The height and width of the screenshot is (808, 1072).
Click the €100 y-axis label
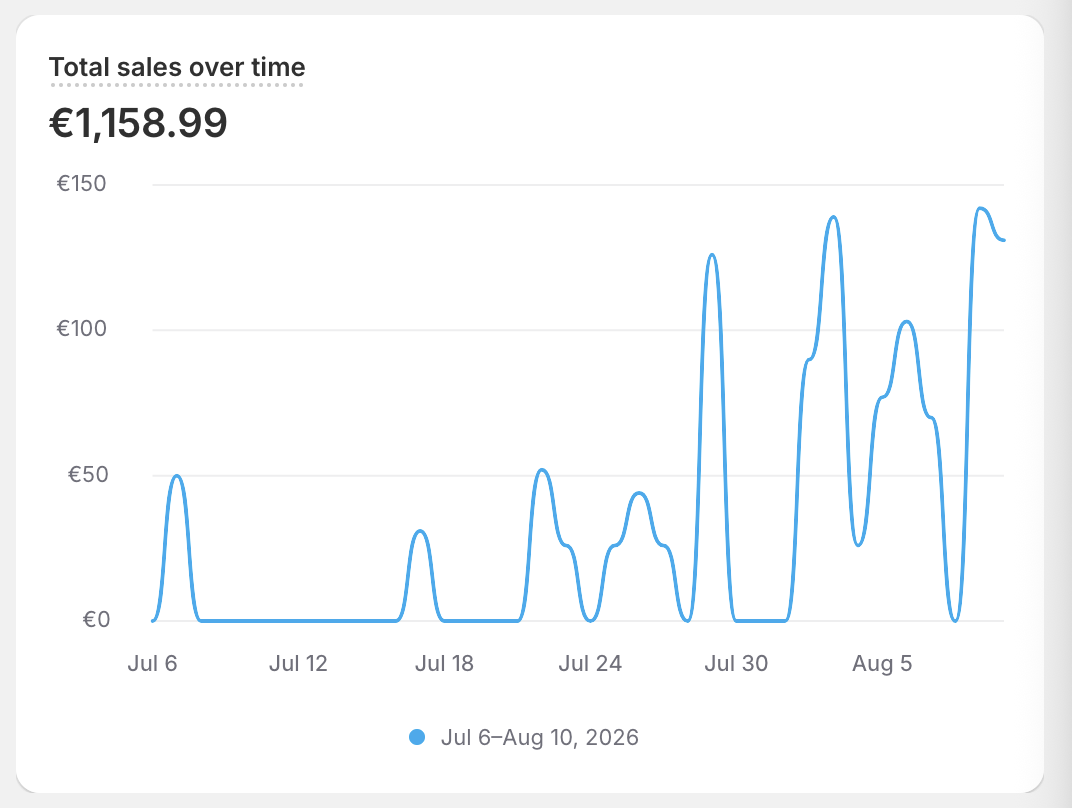coord(81,328)
